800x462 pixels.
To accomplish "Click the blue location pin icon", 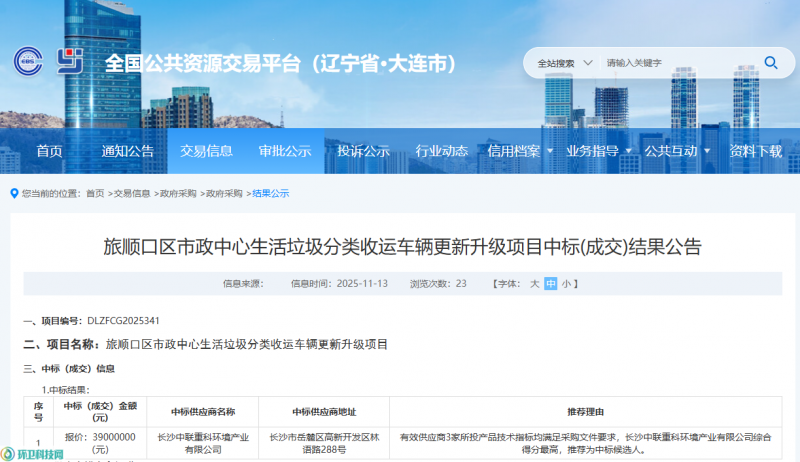I will click(x=13, y=193).
